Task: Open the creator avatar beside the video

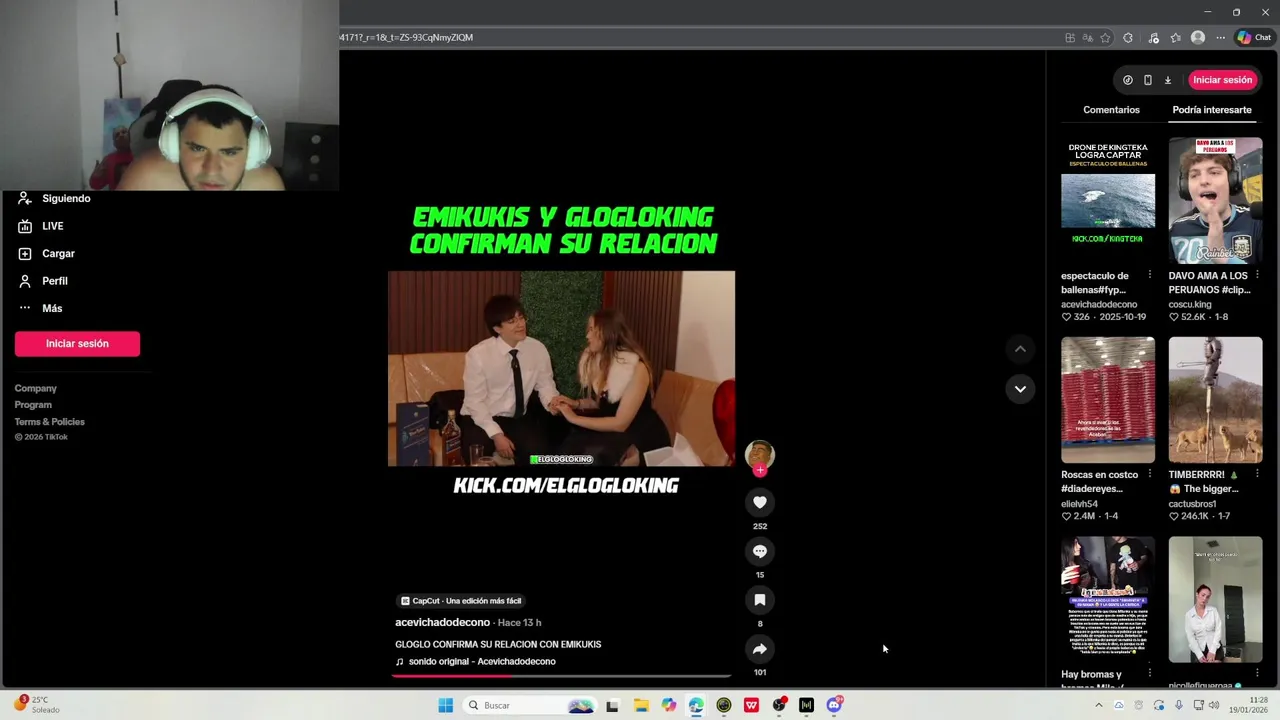Action: tap(760, 454)
